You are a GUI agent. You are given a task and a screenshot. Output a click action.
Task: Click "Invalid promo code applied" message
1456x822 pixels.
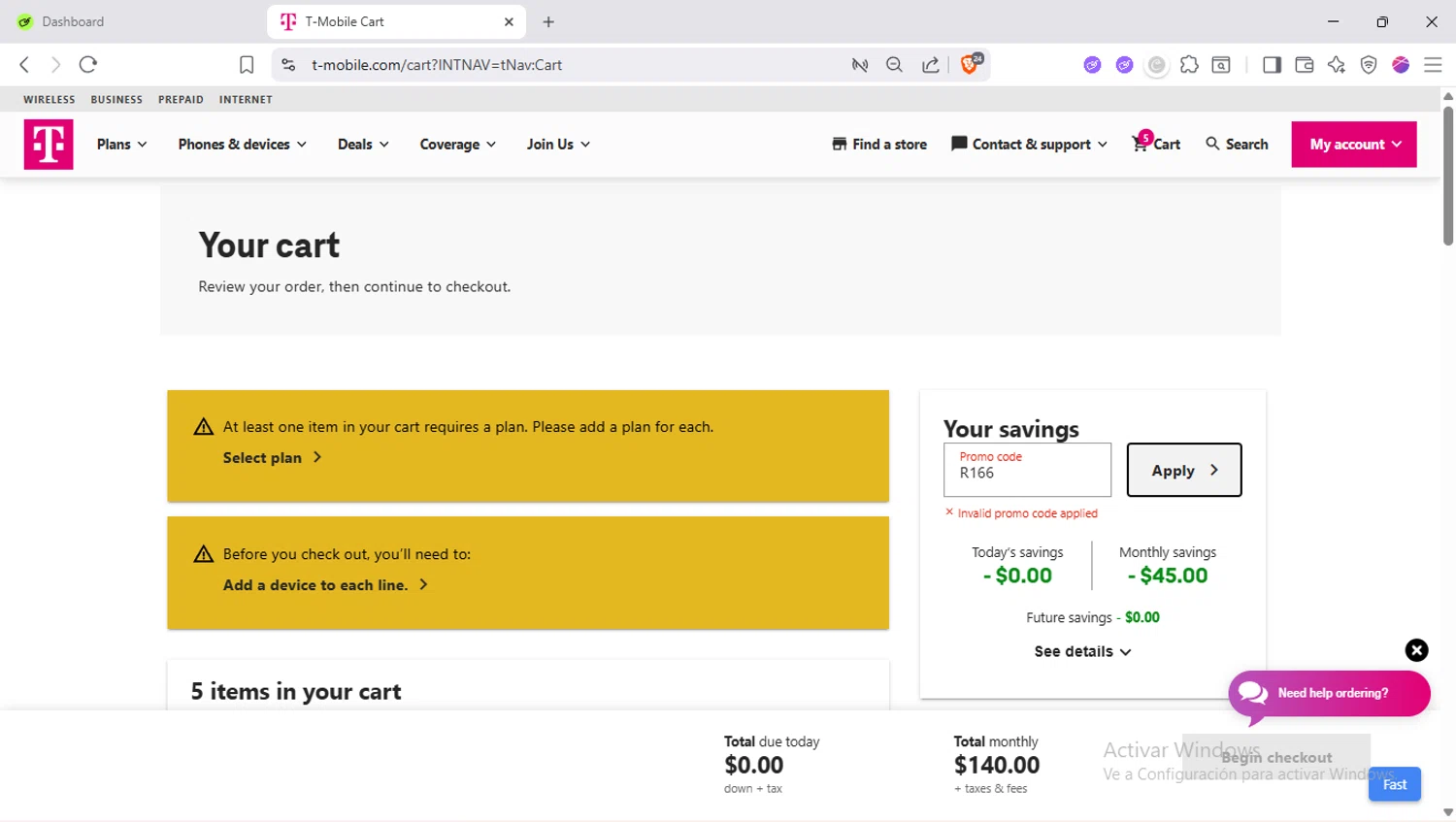coord(1027,513)
